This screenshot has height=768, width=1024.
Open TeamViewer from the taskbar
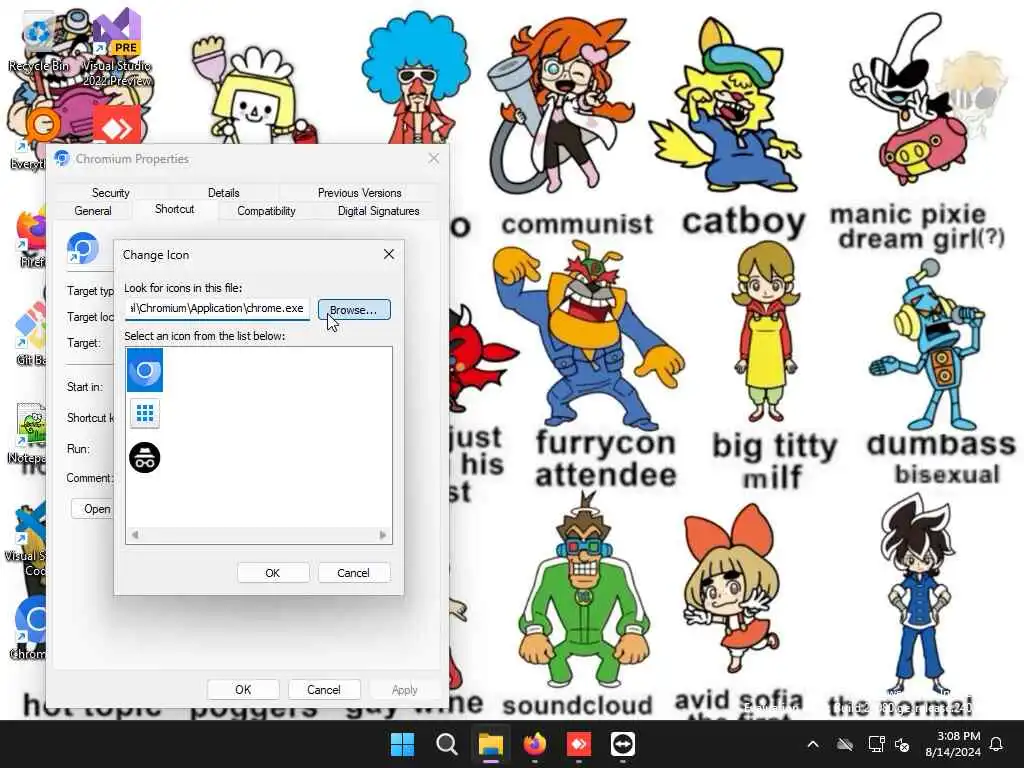tap(623, 744)
